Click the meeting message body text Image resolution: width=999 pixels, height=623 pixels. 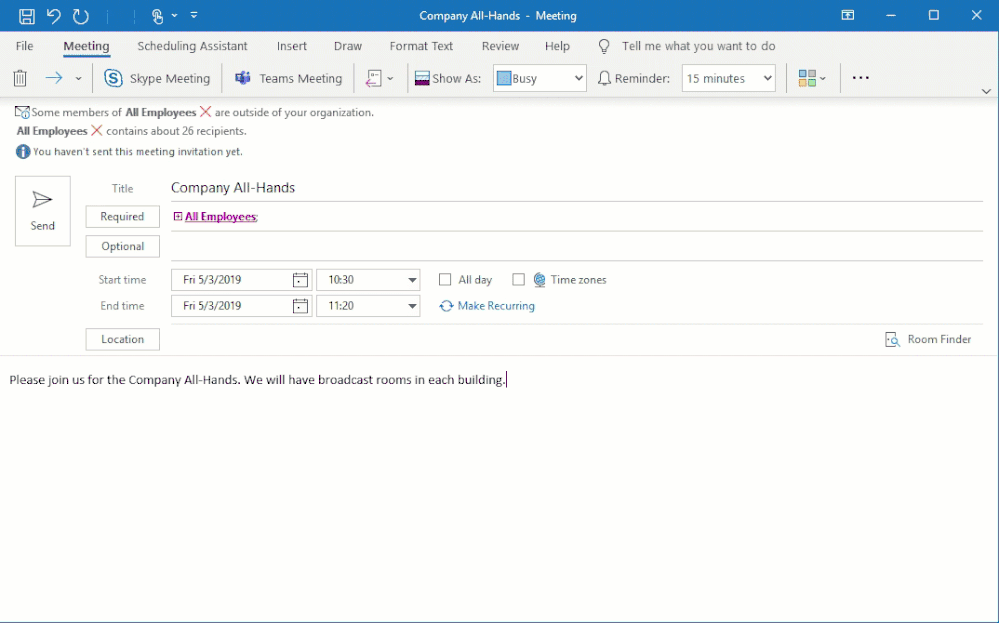pyautogui.click(x=257, y=380)
